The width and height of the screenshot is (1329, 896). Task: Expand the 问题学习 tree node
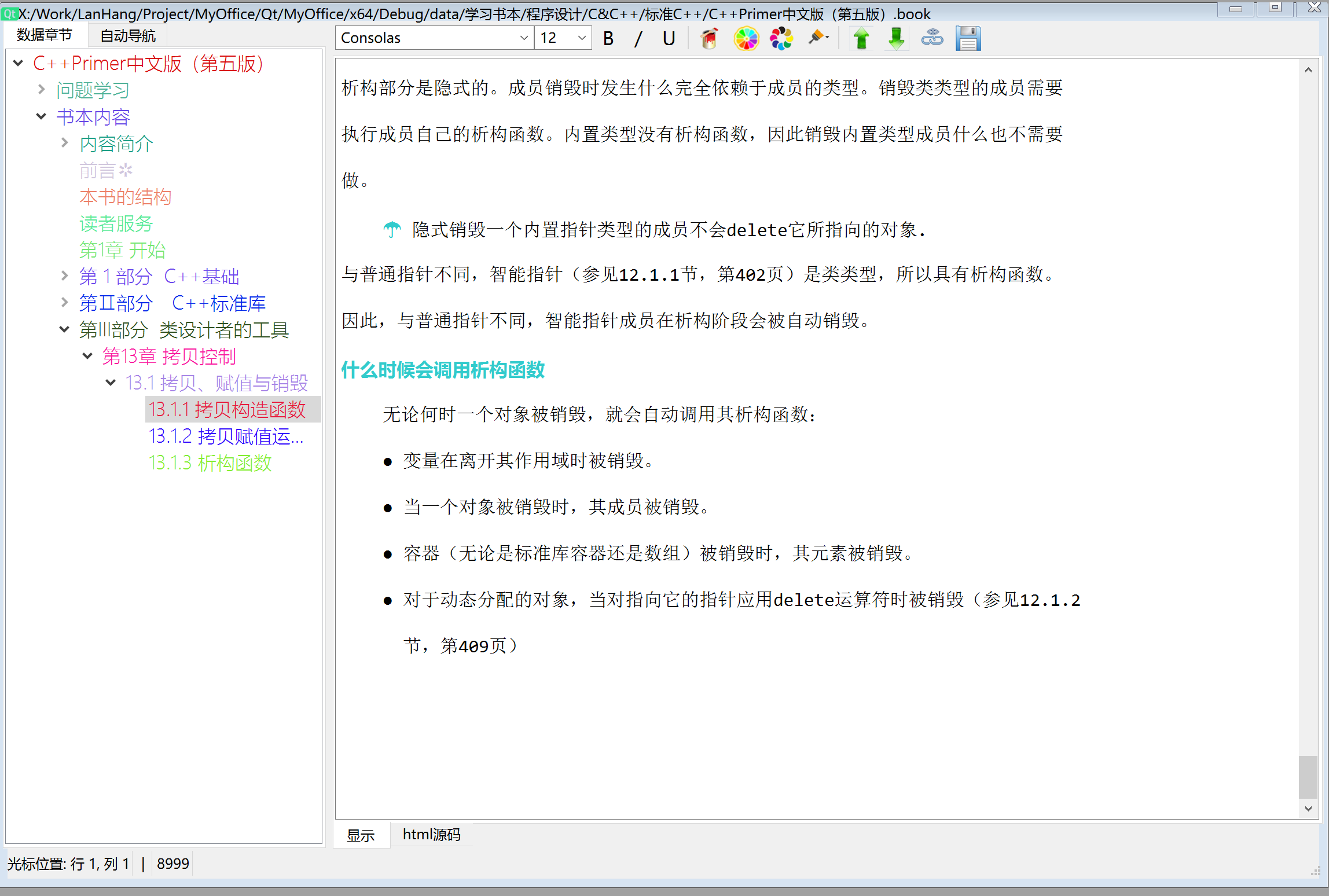pos(42,90)
